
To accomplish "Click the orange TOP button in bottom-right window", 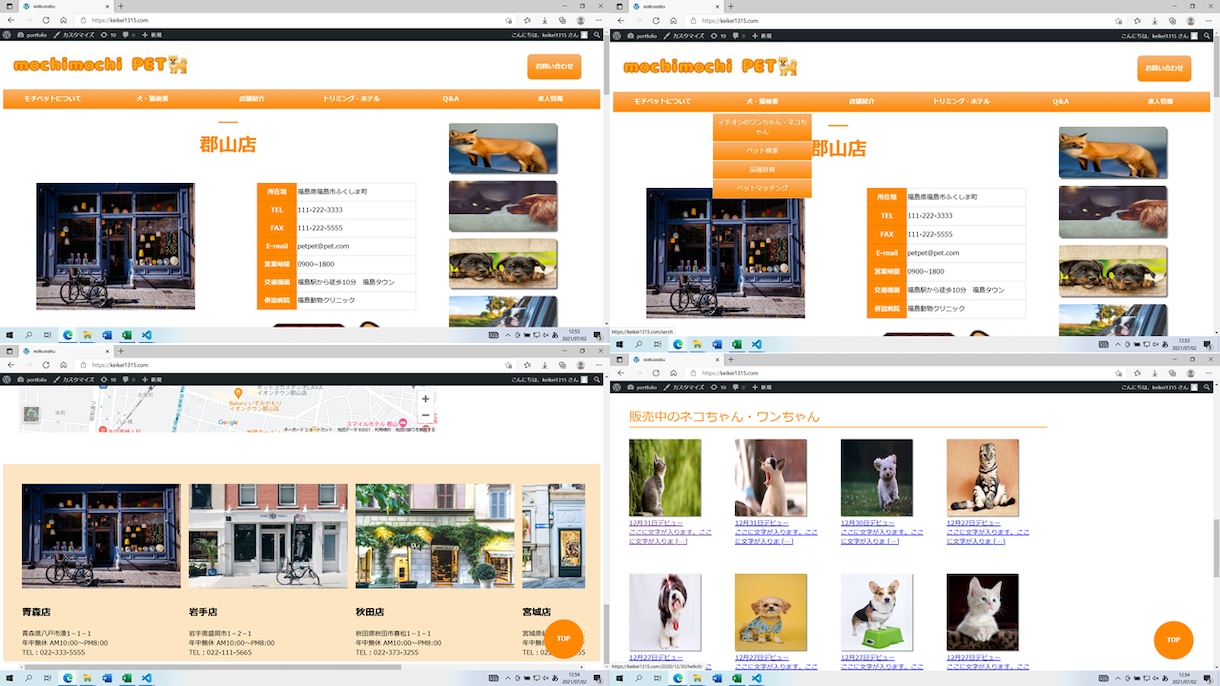I will point(1173,640).
